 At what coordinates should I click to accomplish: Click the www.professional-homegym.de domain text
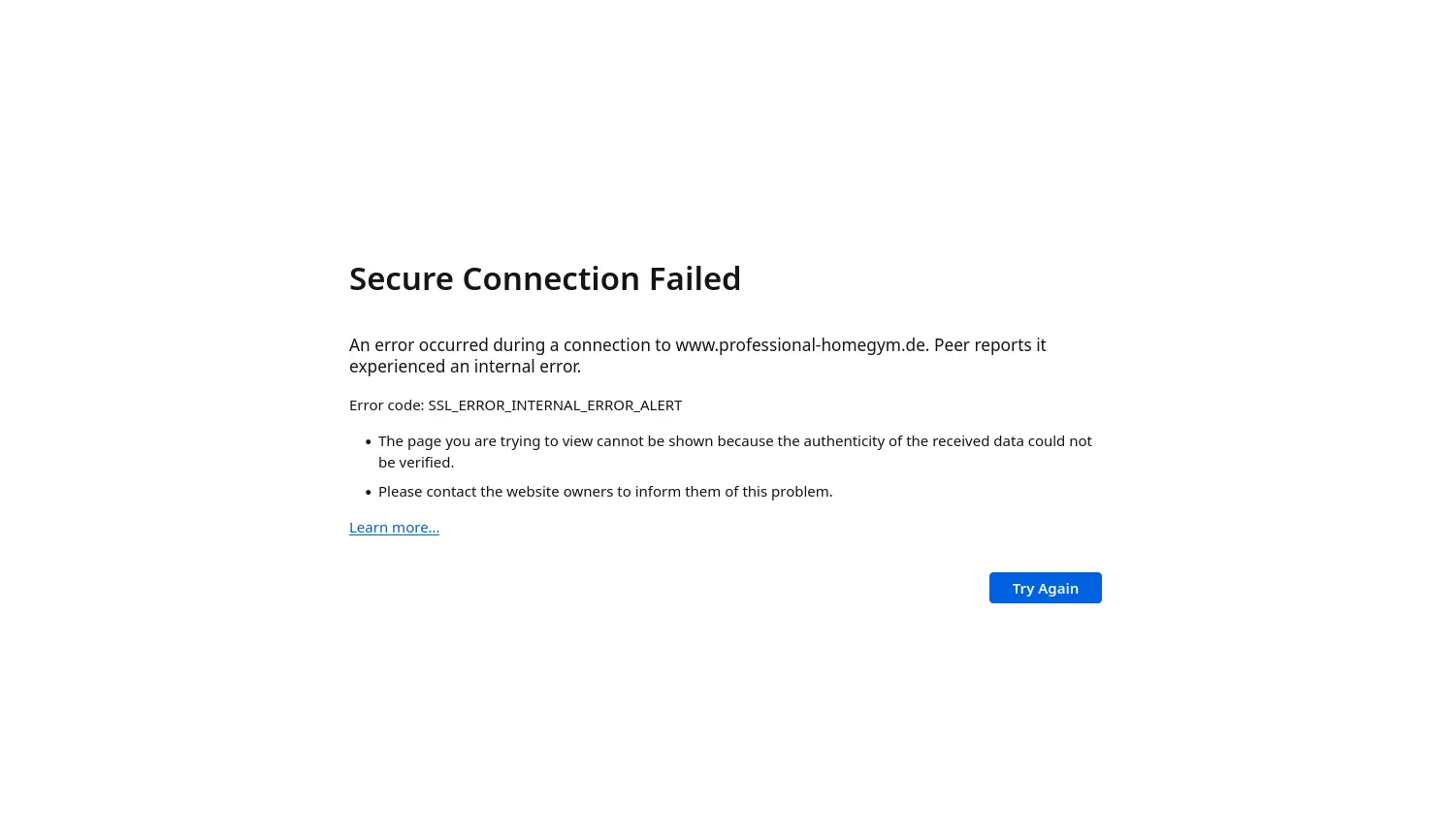[800, 345]
